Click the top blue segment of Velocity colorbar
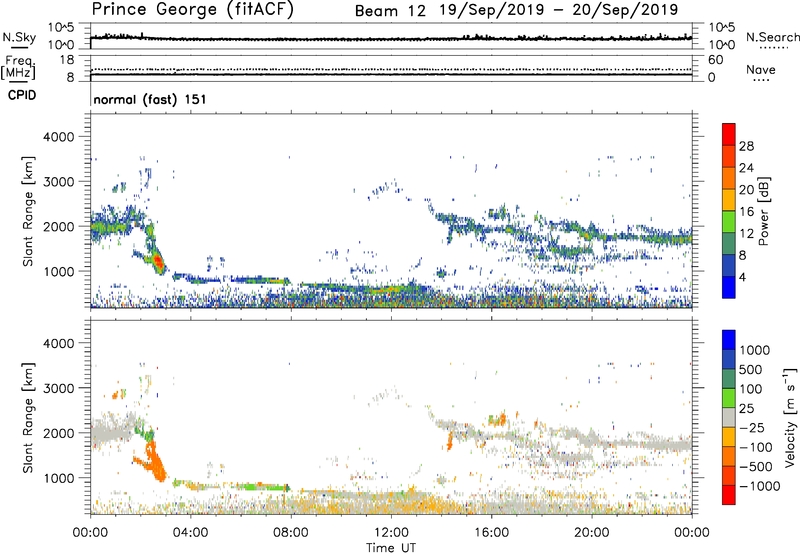 pos(729,340)
